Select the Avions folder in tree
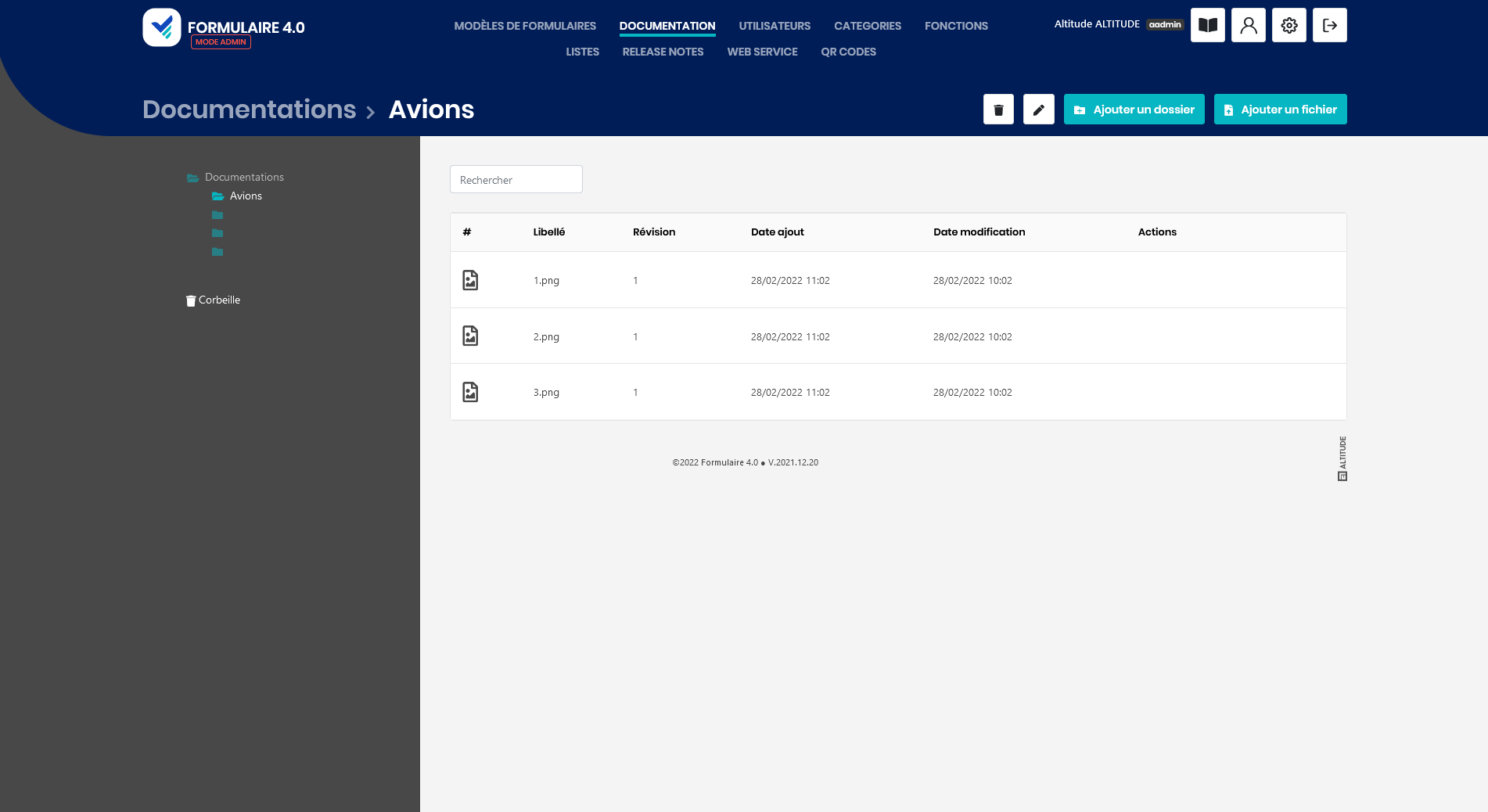Screen dimensions: 1488x812 [x=245, y=196]
